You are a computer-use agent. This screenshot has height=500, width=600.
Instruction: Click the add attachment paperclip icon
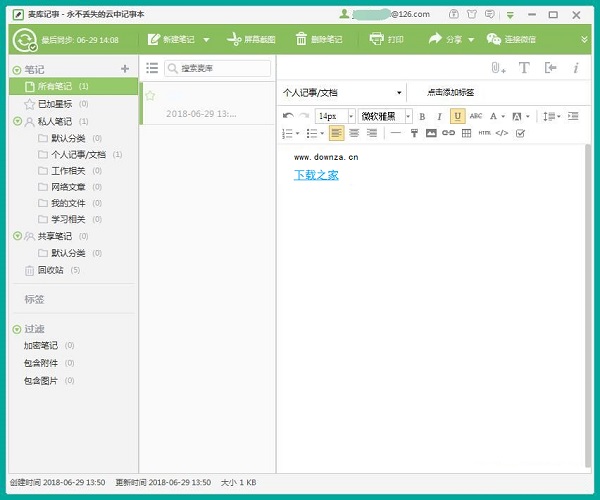pyautogui.click(x=497, y=68)
